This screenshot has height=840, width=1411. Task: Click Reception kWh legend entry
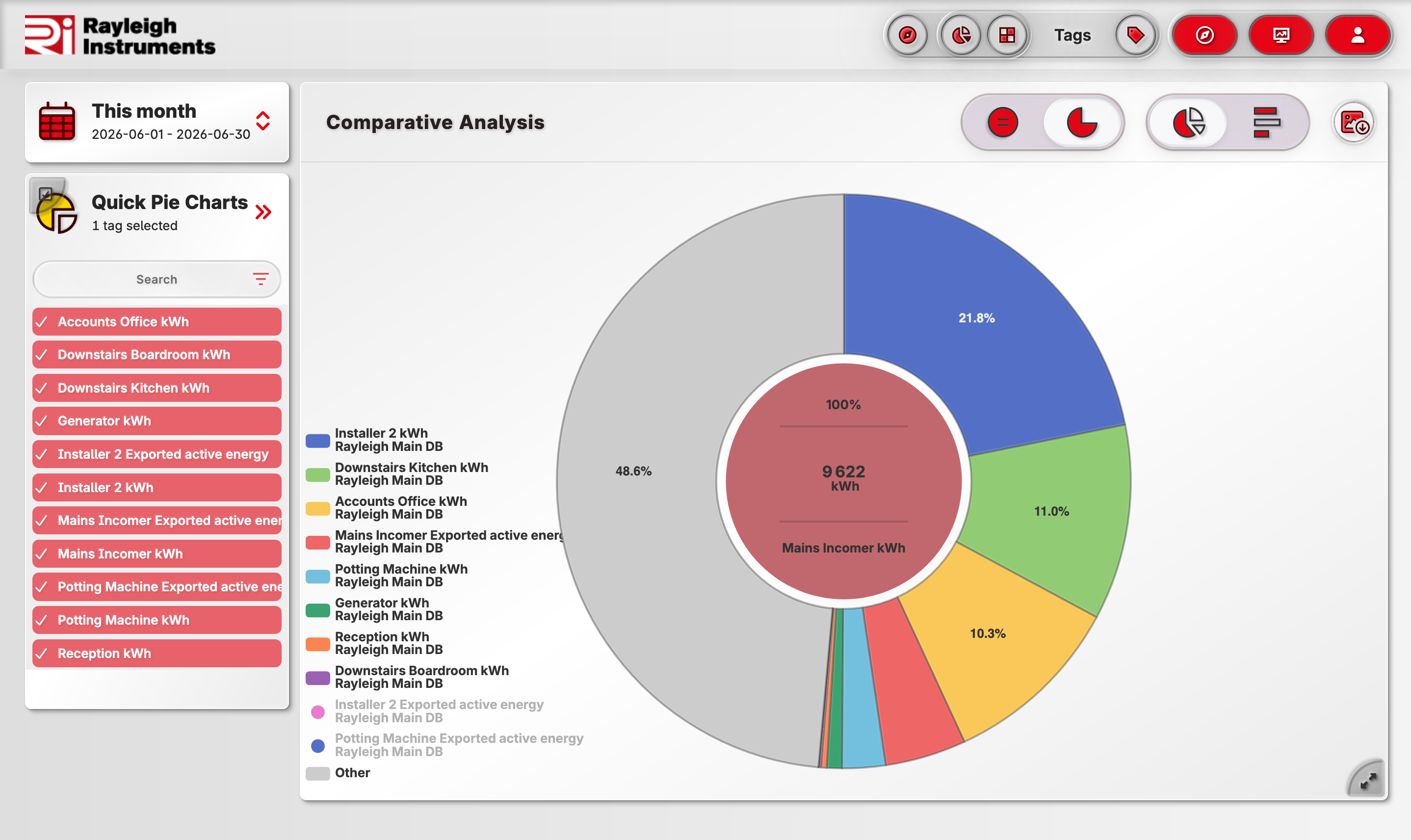click(375, 643)
